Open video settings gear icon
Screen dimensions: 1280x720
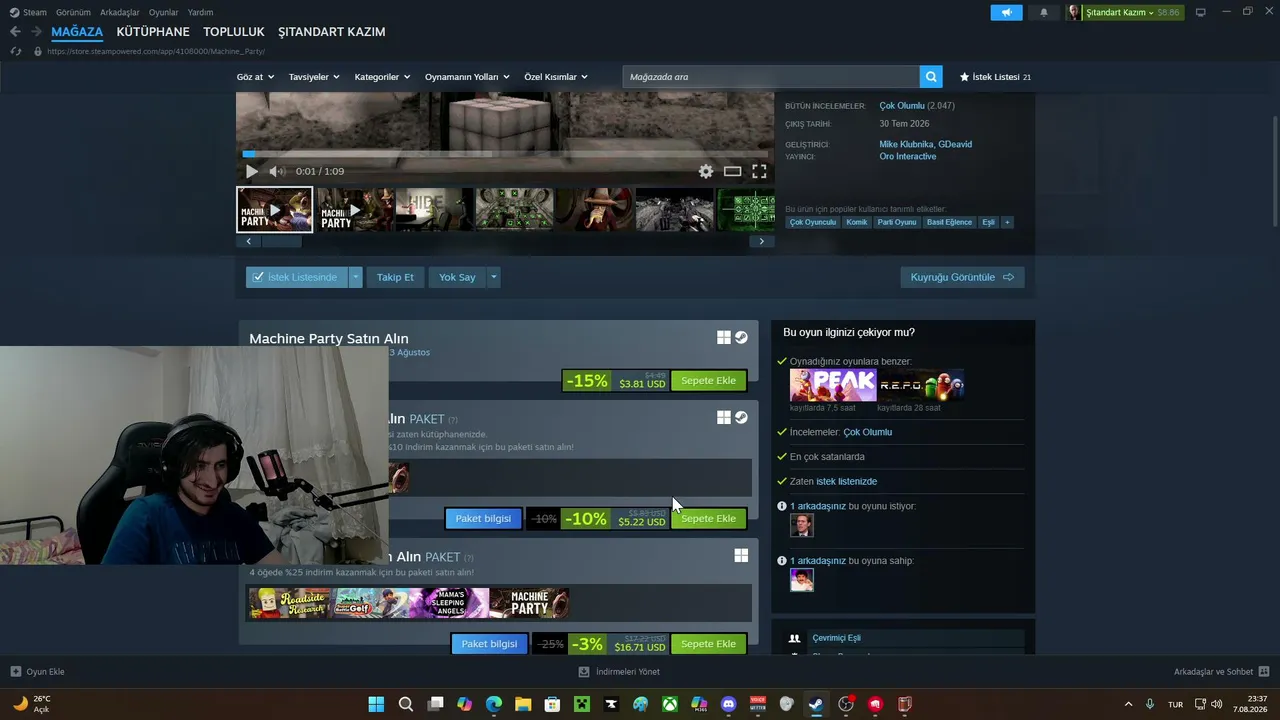pos(706,172)
